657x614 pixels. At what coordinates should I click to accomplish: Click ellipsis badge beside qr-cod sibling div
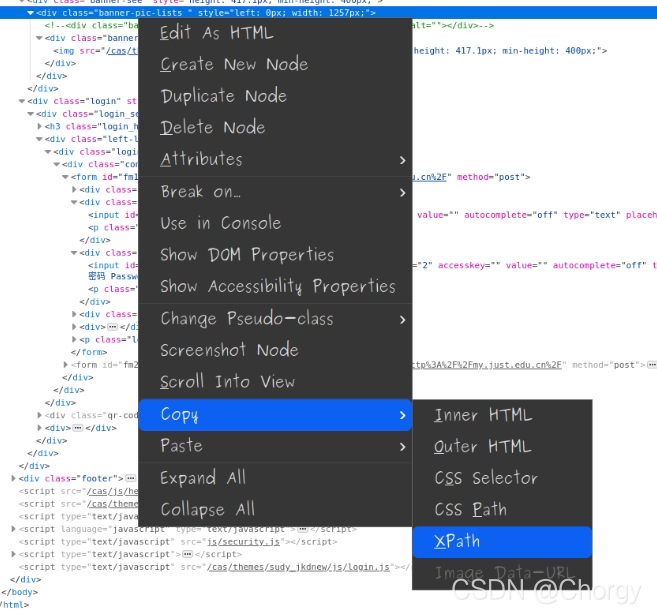tap(78, 428)
